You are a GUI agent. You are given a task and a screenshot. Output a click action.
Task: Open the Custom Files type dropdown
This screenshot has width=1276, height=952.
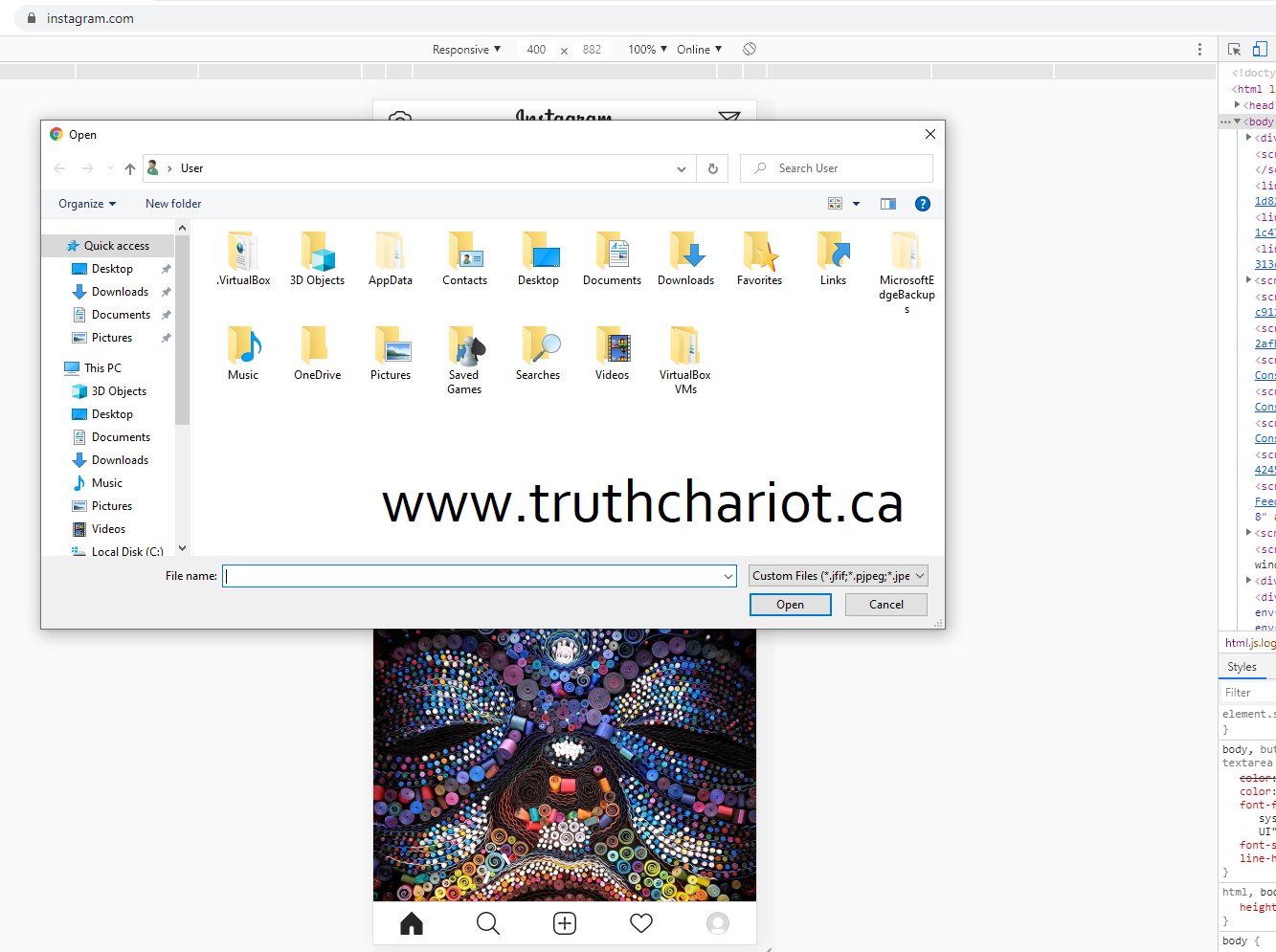pos(839,576)
